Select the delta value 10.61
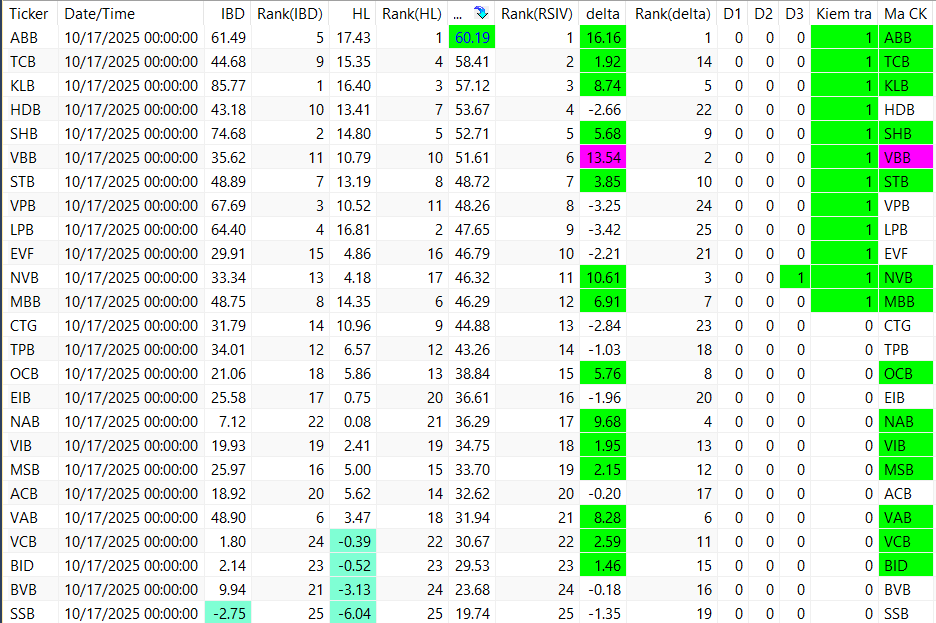This screenshot has height=623, width=936. click(603, 277)
